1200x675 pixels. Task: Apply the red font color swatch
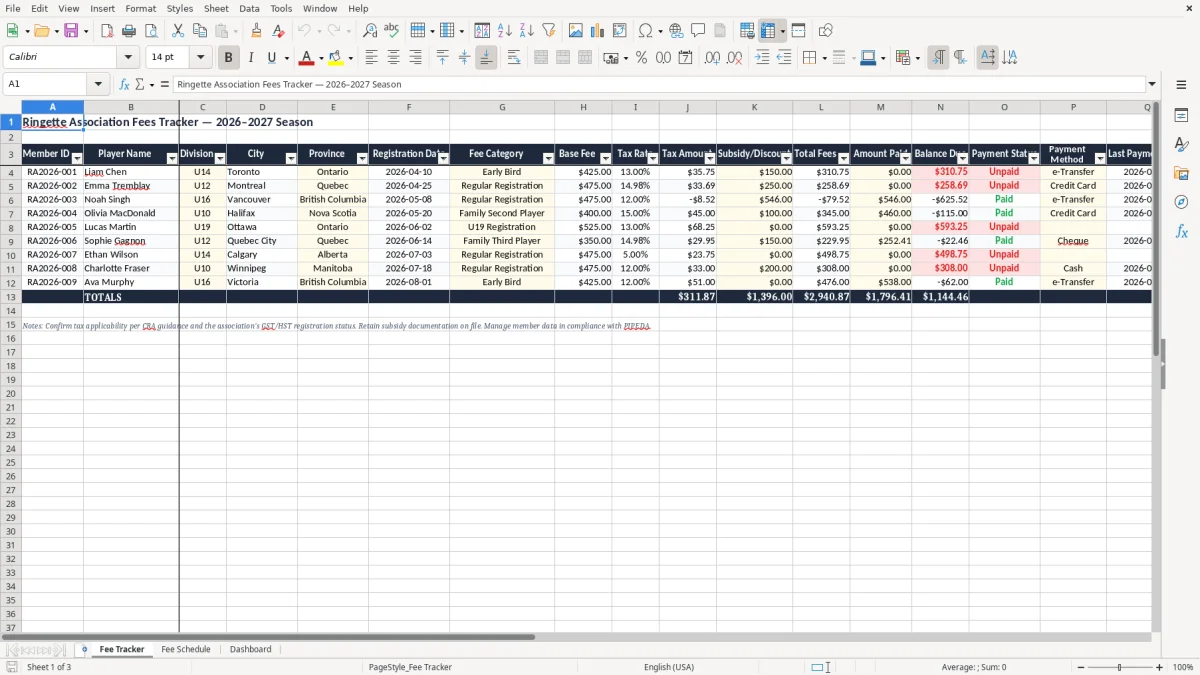click(306, 58)
